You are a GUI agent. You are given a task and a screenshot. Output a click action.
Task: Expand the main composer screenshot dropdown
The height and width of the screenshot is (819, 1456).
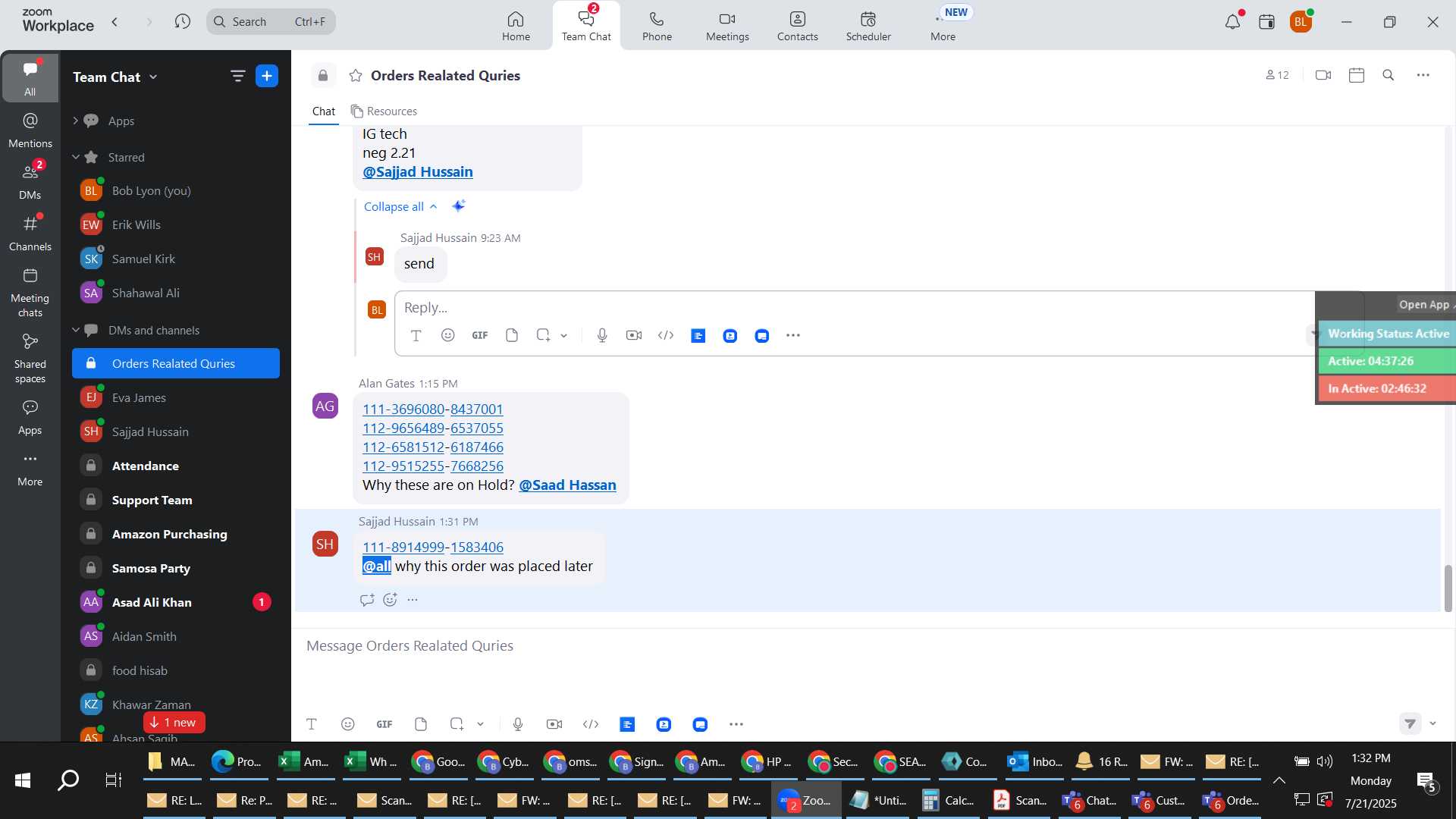[480, 724]
